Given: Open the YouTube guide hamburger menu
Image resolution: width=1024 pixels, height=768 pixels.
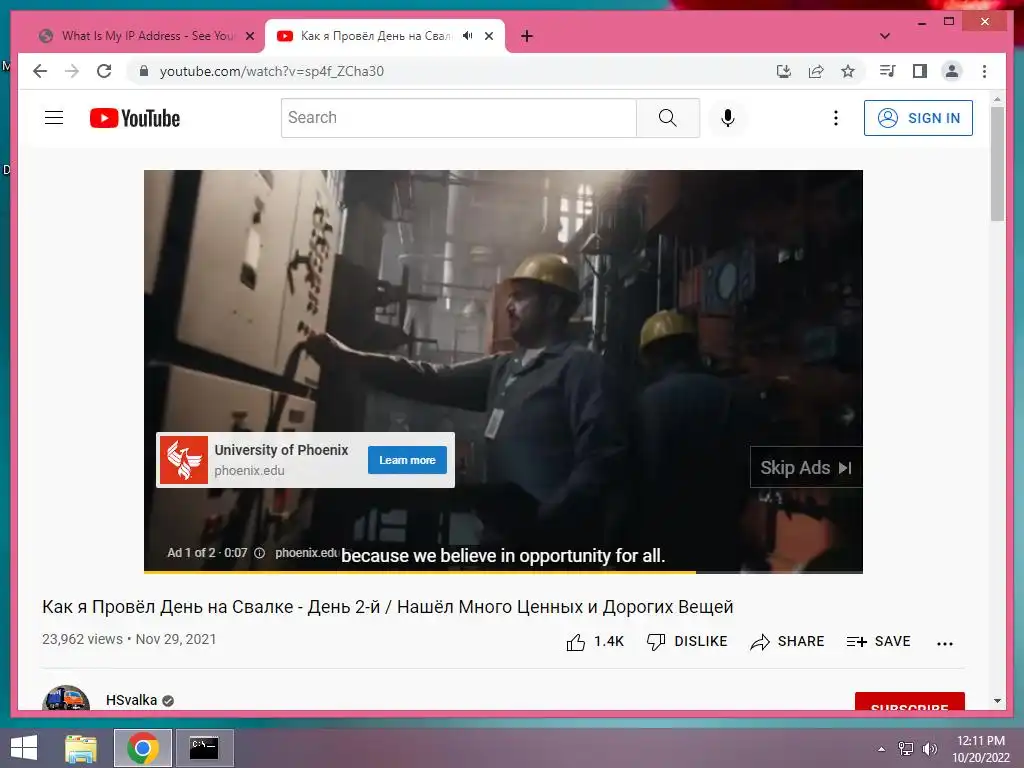Looking at the screenshot, I should click(54, 118).
